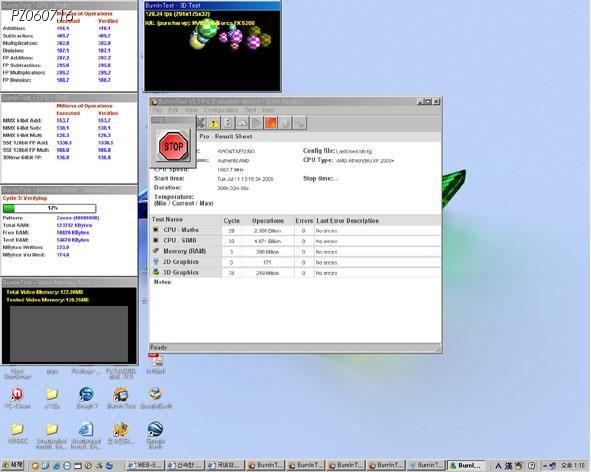Open the Adobe PDF desktop icon
The image size is (591, 472).
tap(155, 363)
